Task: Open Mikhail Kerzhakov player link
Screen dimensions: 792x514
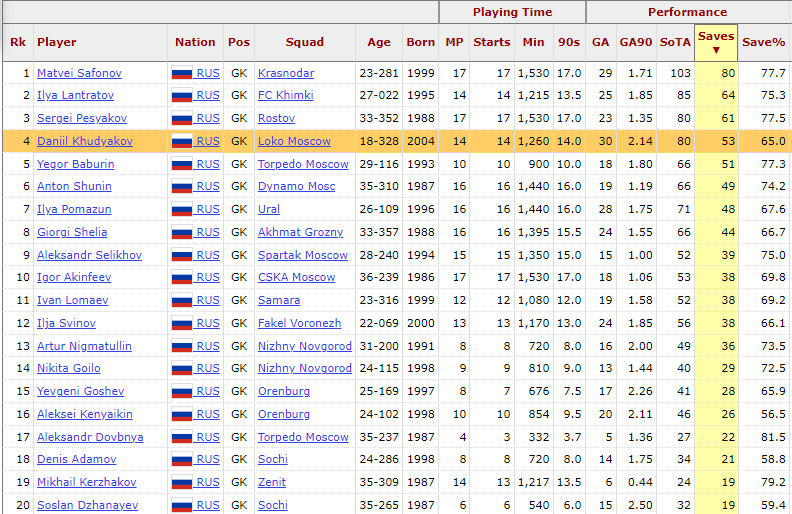Action: (87, 482)
